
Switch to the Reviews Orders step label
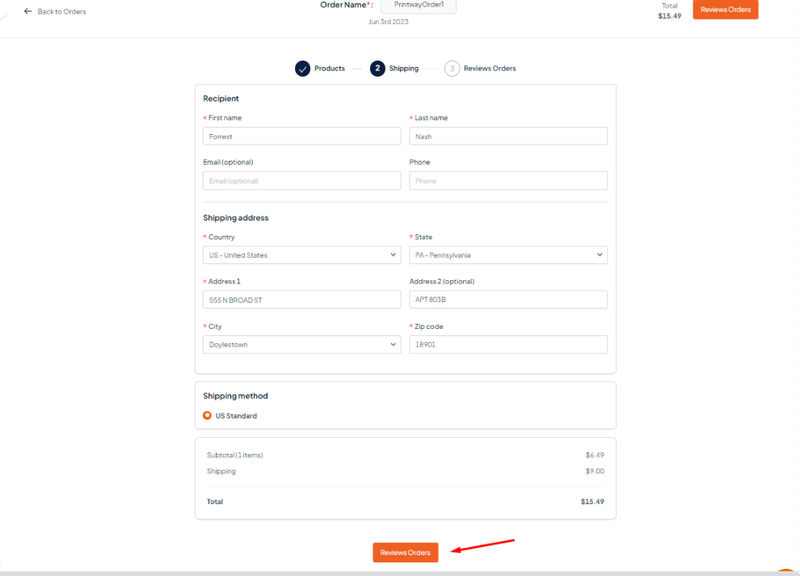click(x=490, y=68)
